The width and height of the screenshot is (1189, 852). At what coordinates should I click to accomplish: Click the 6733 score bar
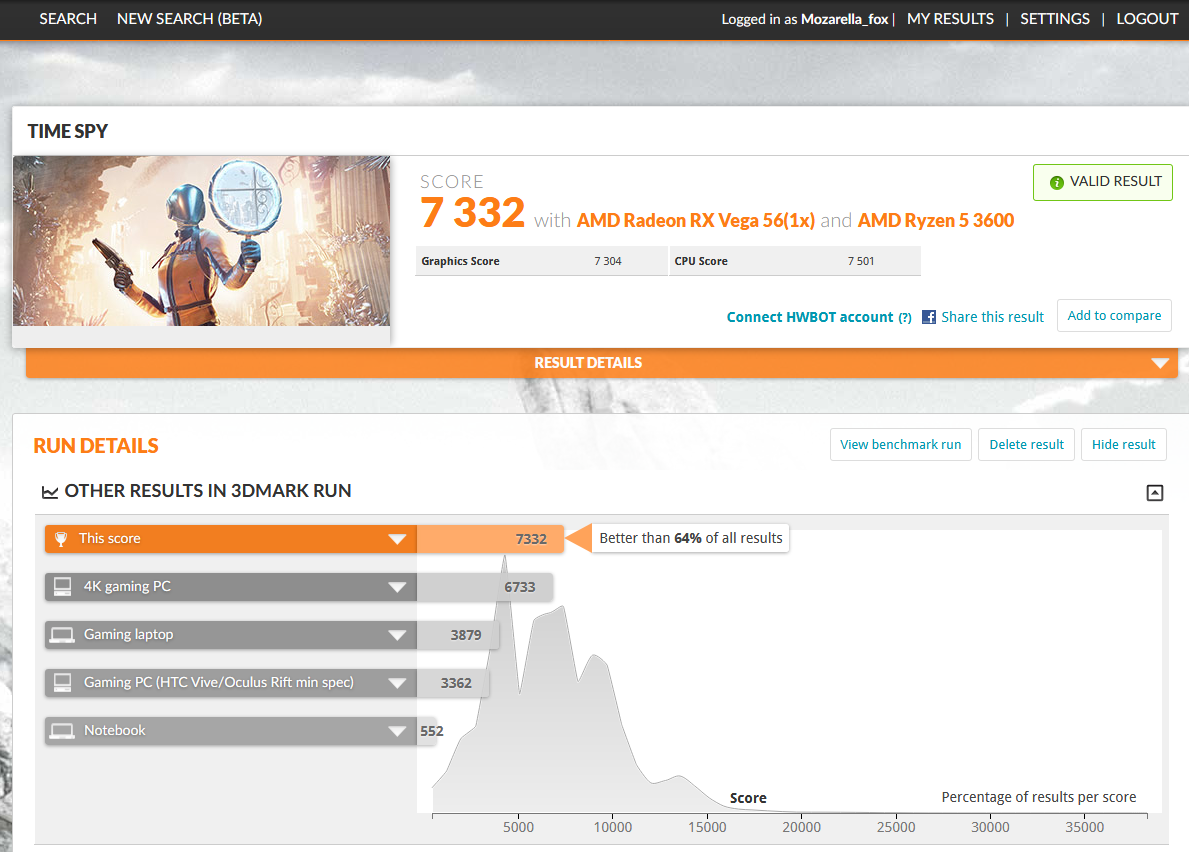pyautogui.click(x=485, y=587)
